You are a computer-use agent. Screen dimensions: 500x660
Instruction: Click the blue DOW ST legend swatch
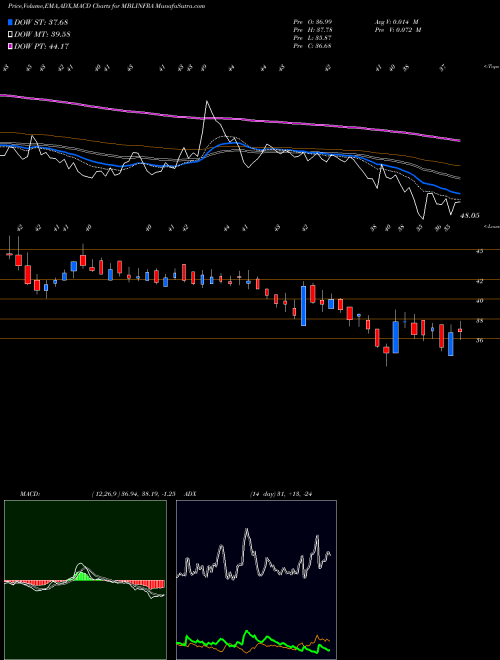(11, 22)
